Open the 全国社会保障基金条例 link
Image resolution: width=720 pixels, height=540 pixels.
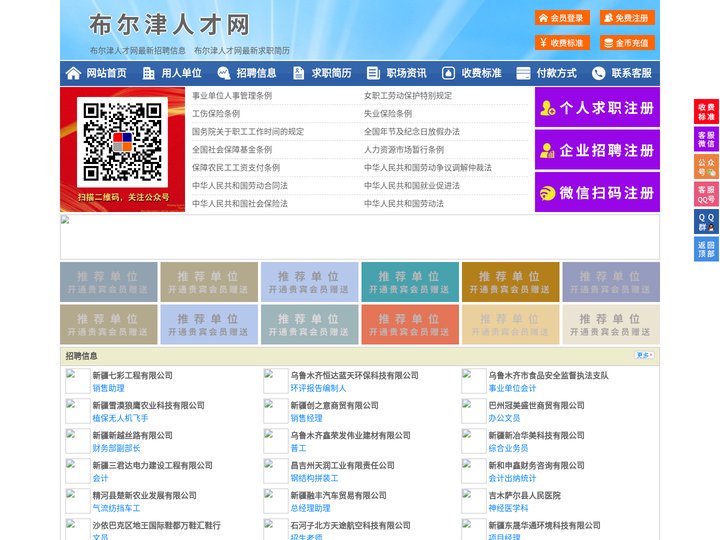pos(232,149)
